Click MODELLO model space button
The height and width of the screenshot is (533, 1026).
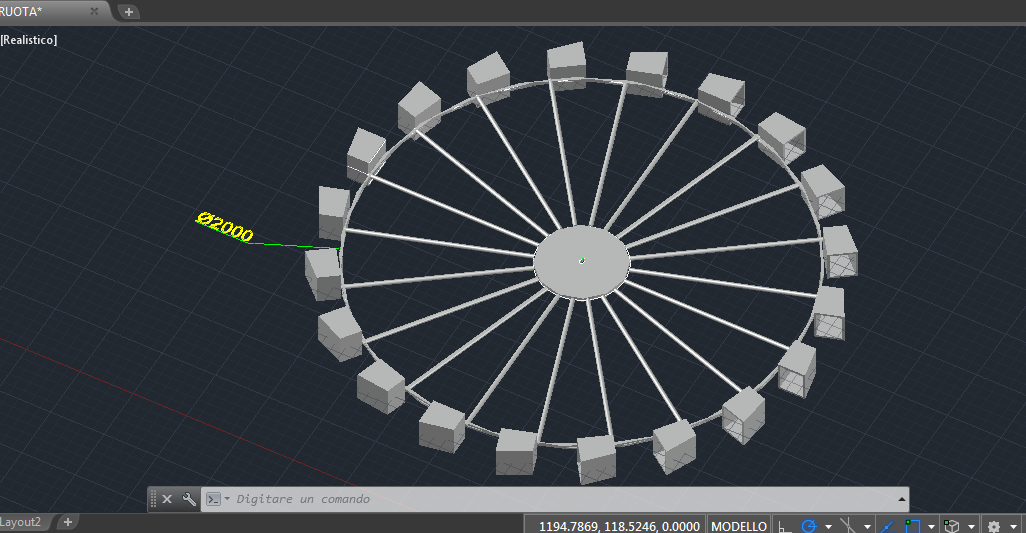pyautogui.click(x=739, y=526)
